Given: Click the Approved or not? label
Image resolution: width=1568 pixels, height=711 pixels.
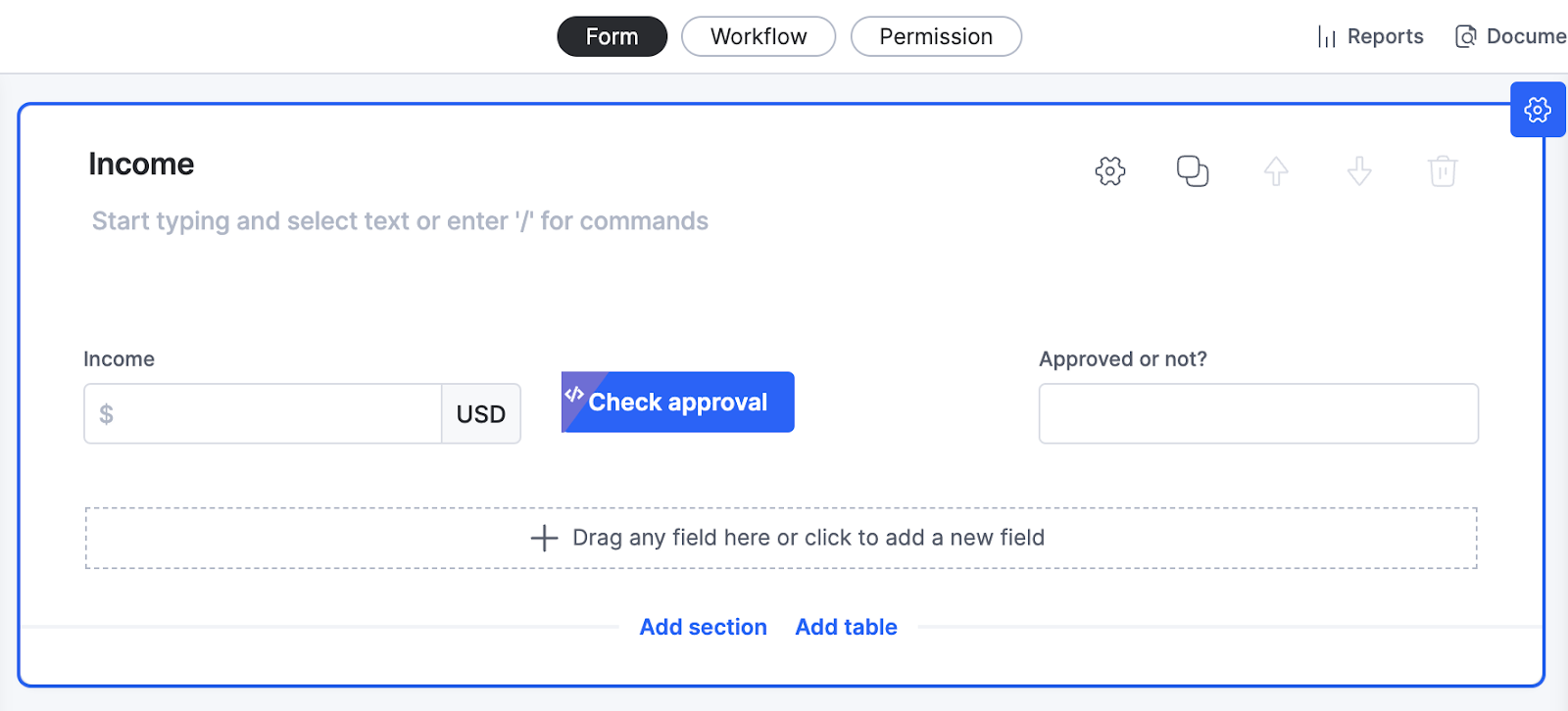Looking at the screenshot, I should click(x=1123, y=359).
